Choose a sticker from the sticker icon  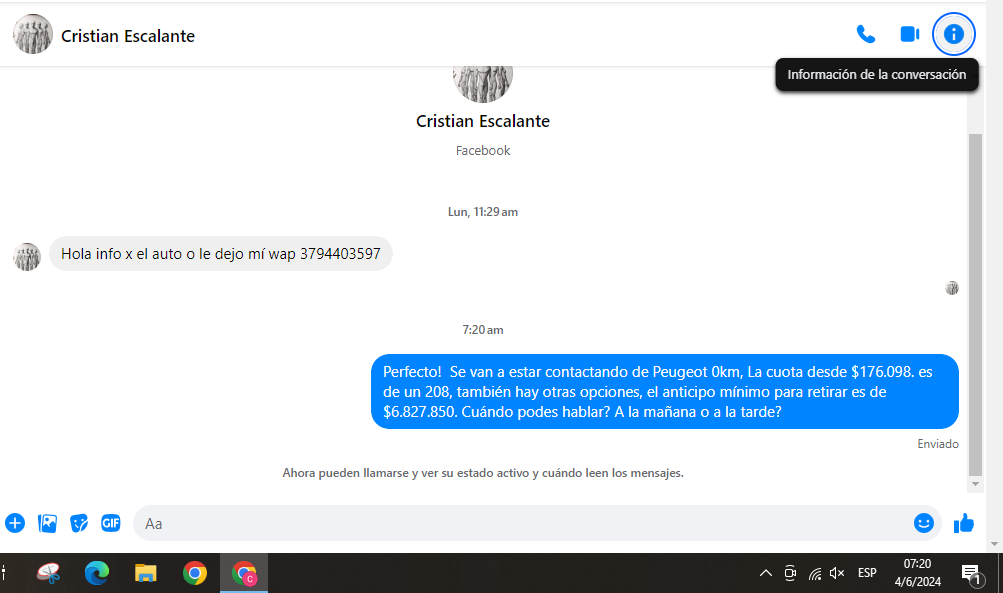[79, 523]
